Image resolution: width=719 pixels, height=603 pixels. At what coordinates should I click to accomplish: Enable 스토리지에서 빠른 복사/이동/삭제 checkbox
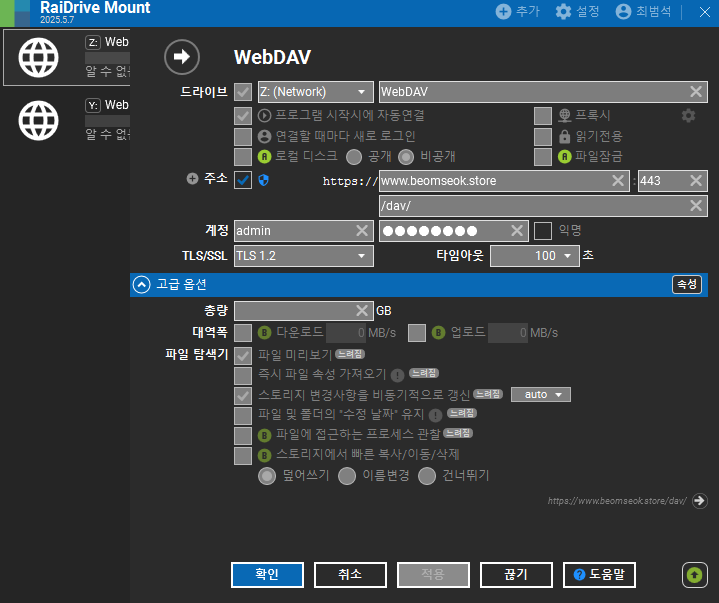tap(243, 456)
